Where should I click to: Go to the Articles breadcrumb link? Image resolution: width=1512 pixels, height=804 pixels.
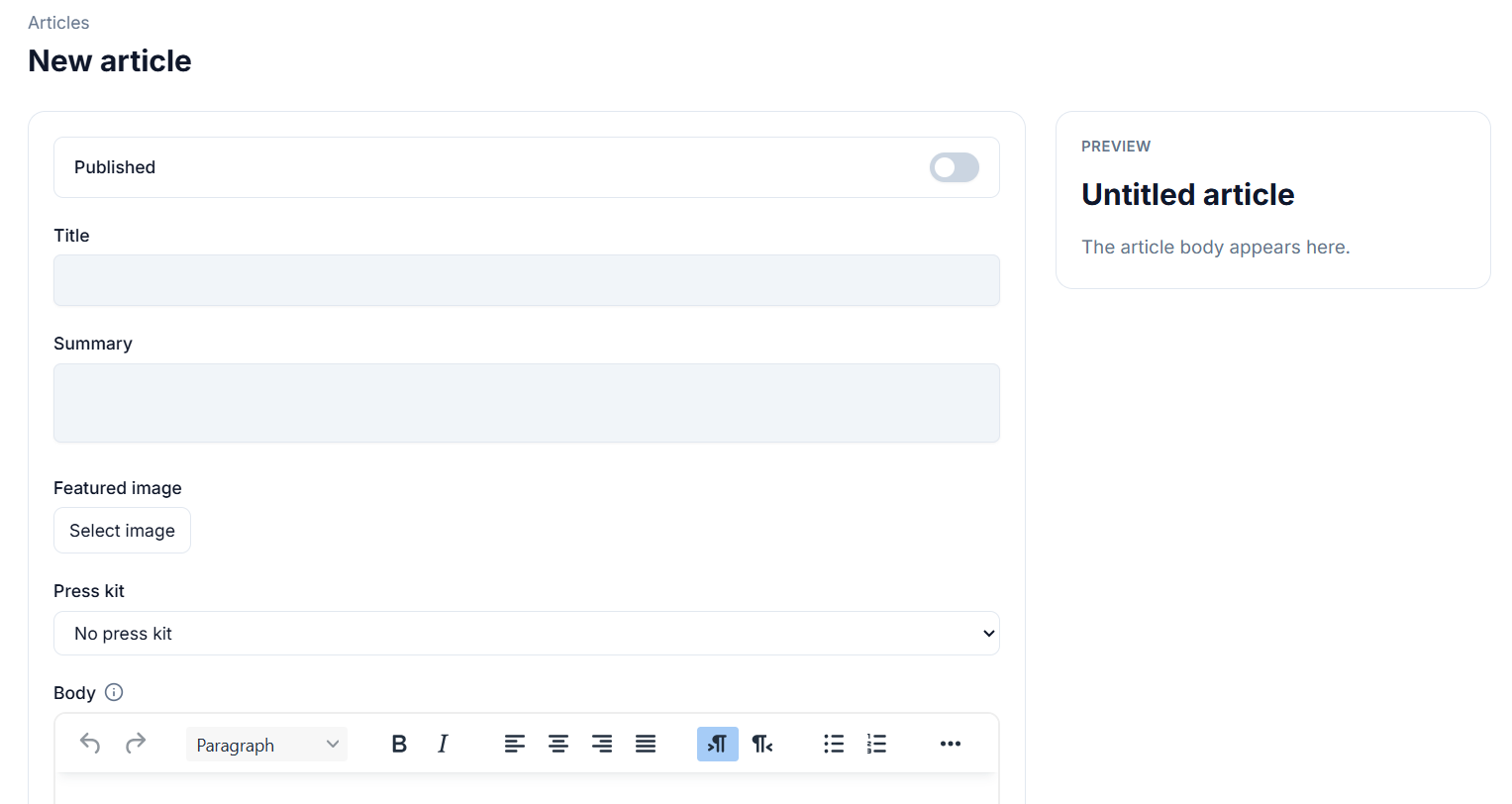pyautogui.click(x=58, y=23)
